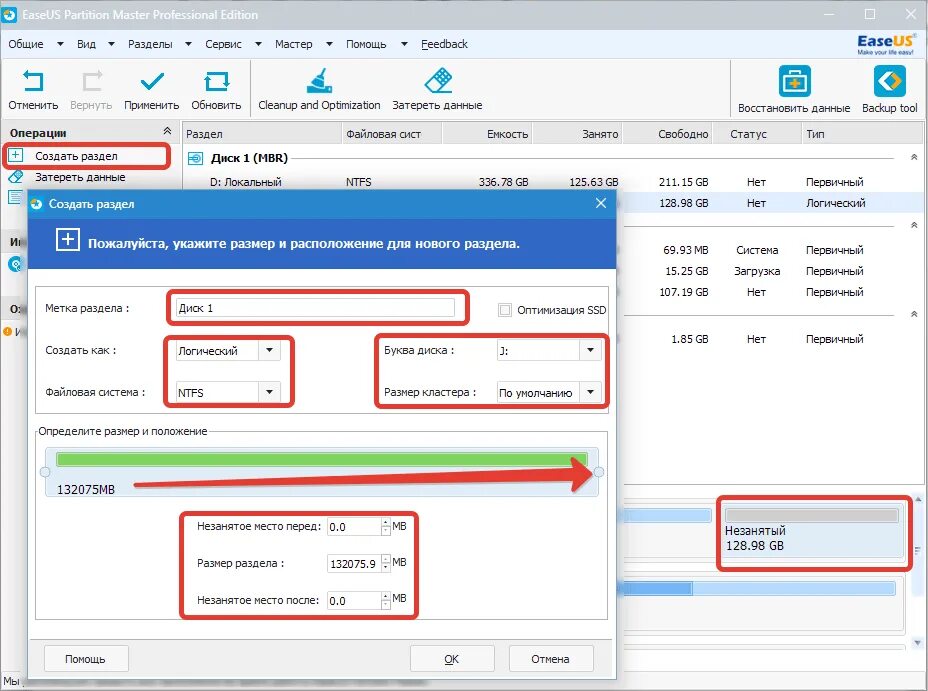Image resolution: width=928 pixels, height=691 pixels.
Task: Click the left handle of partition size bar
Action: click(x=45, y=472)
